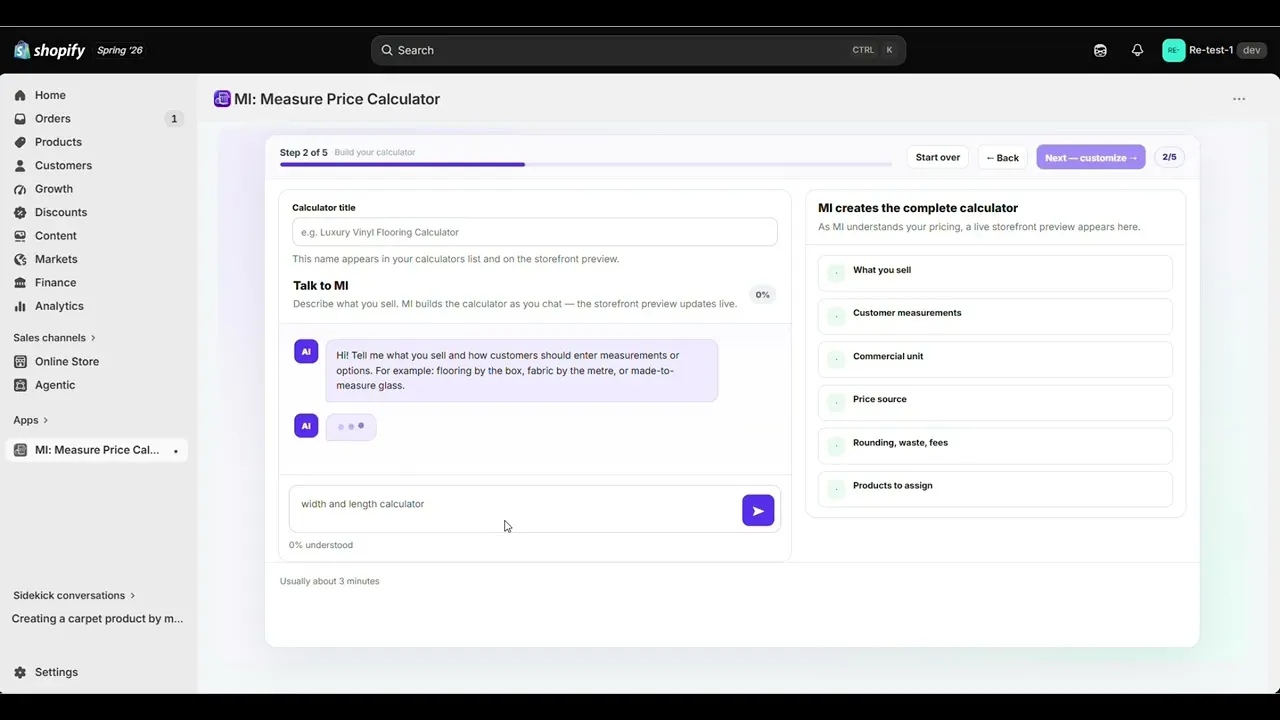Click the Growth icon in the sidebar

(20, 189)
